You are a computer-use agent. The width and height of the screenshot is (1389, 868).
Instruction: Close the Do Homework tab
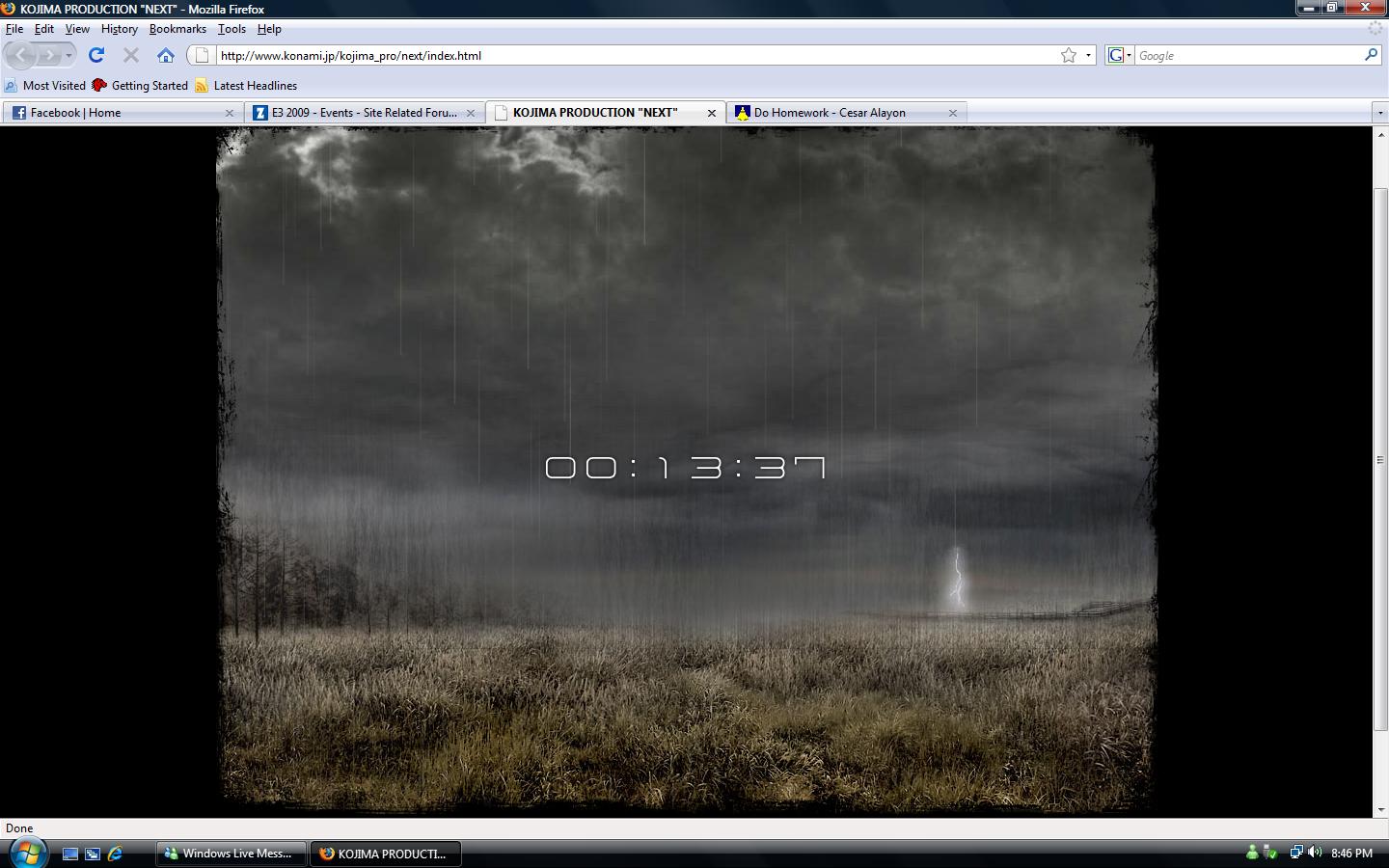coord(953,113)
